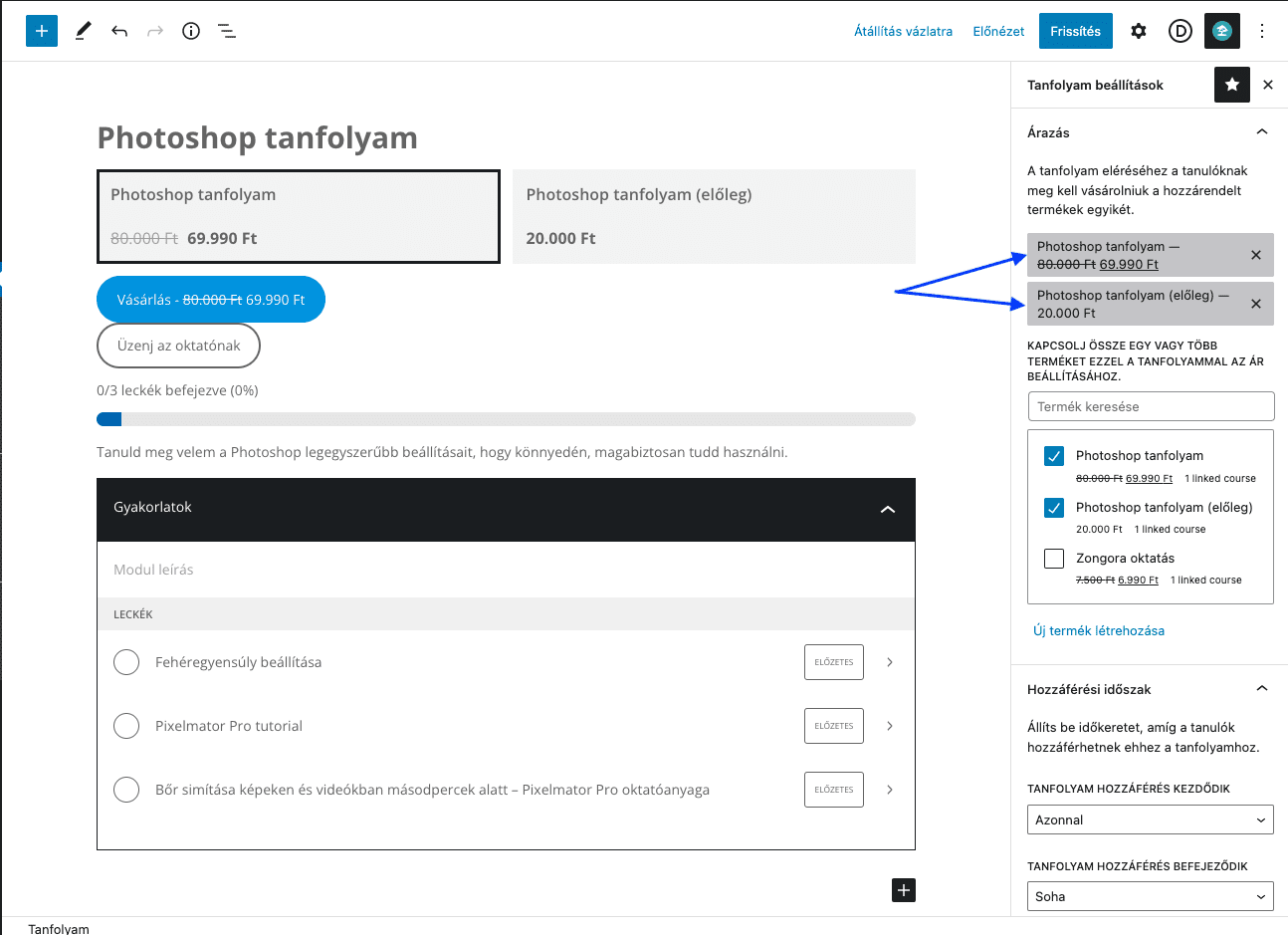Click Vásárlás purchase button
Viewport: 1288px width, 935px height.
coord(211,299)
